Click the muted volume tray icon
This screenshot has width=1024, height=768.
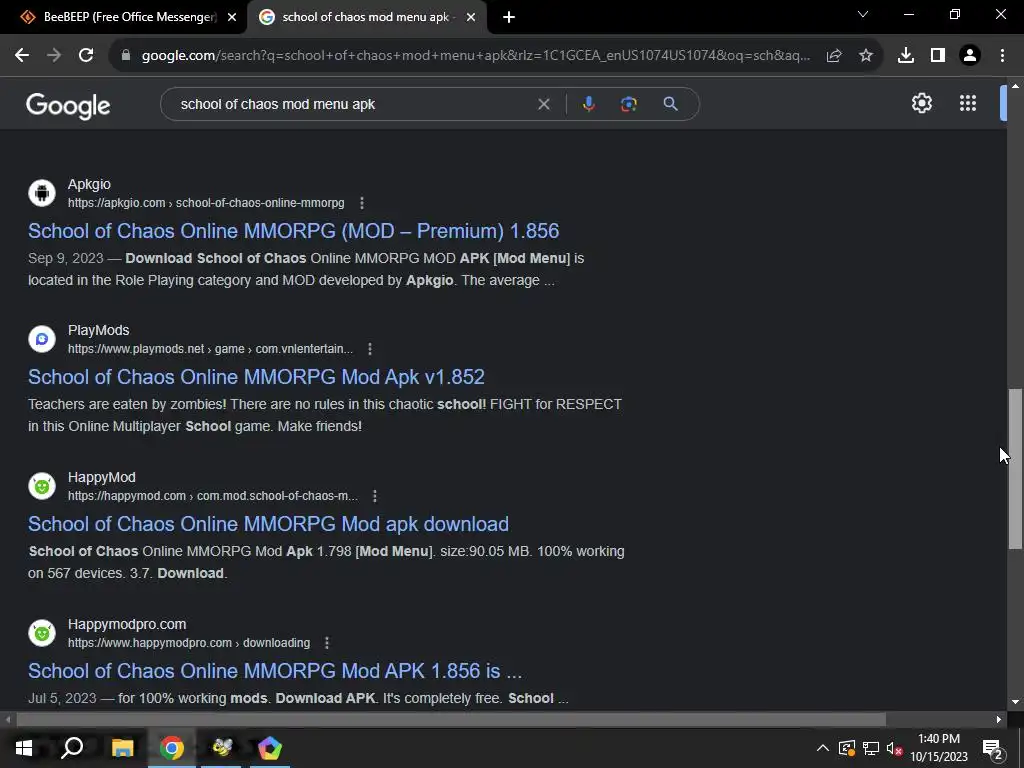895,749
